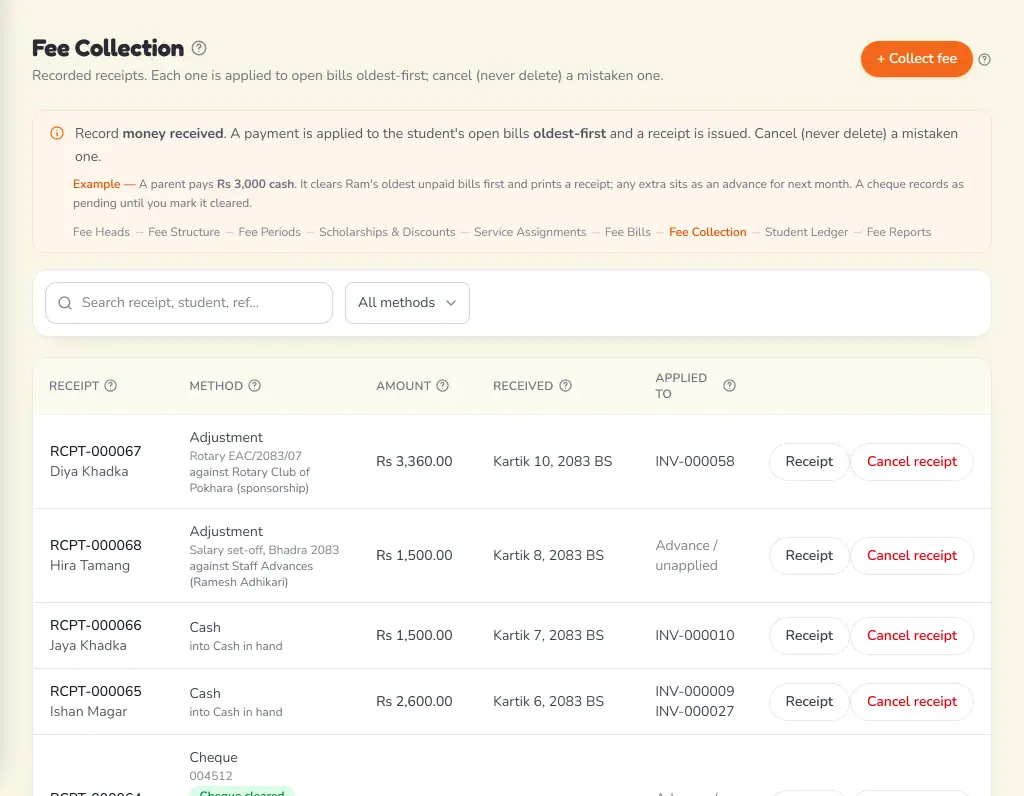
Task: Go to Fee Structure step
Action: click(184, 232)
